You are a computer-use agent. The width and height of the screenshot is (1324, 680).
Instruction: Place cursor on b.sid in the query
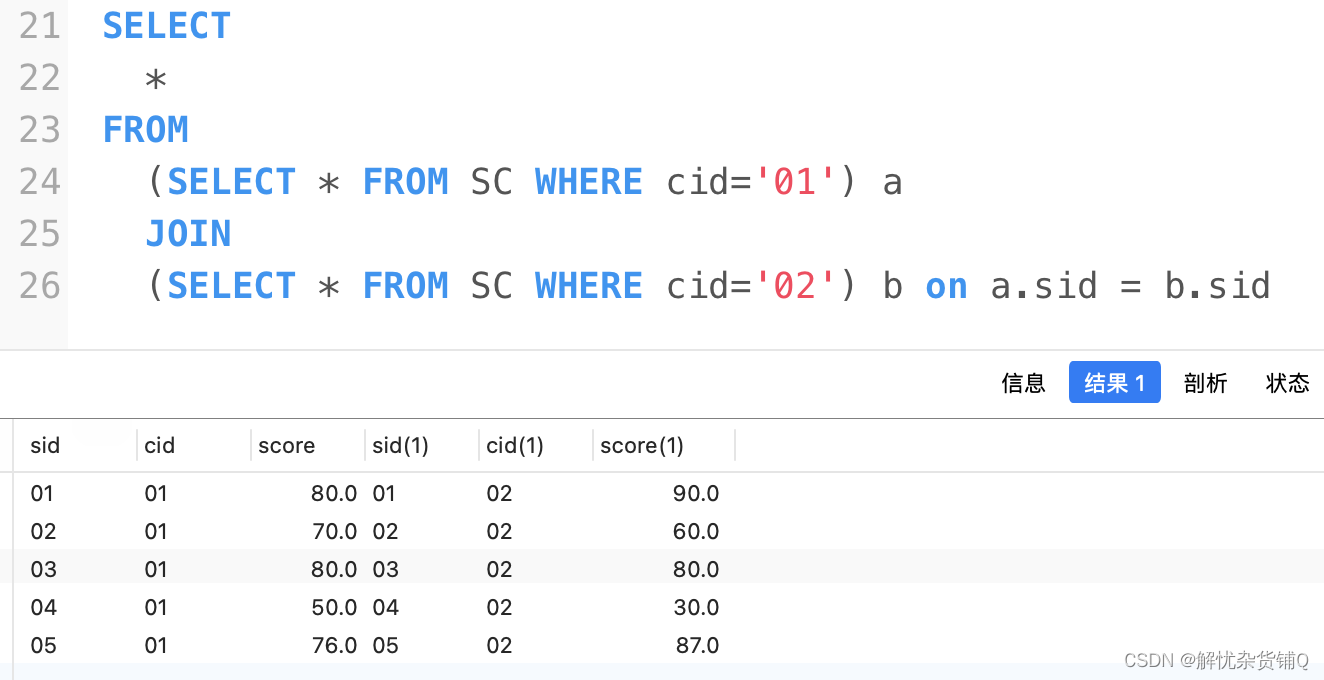(x=1217, y=286)
